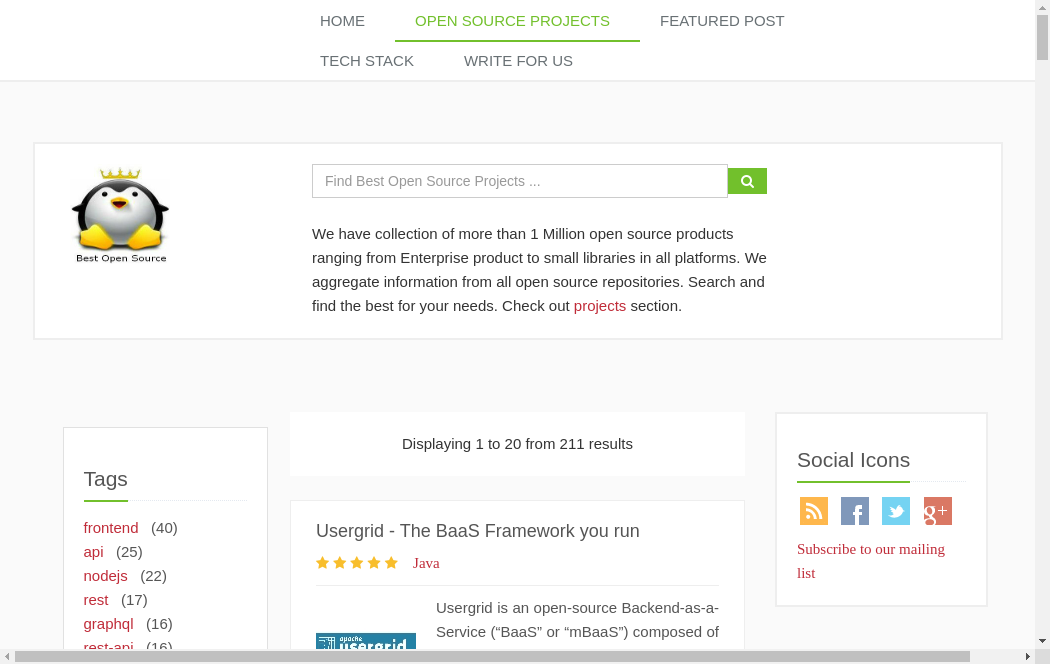The height and width of the screenshot is (664, 1050).
Task: Click the Usergrid project thumbnail image
Action: 366,642
